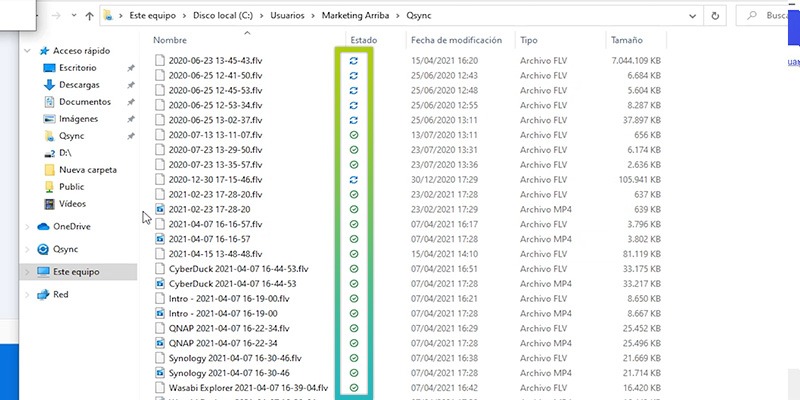Expand Este equipo tree node
The width and height of the screenshot is (800, 400).
click(x=28, y=272)
